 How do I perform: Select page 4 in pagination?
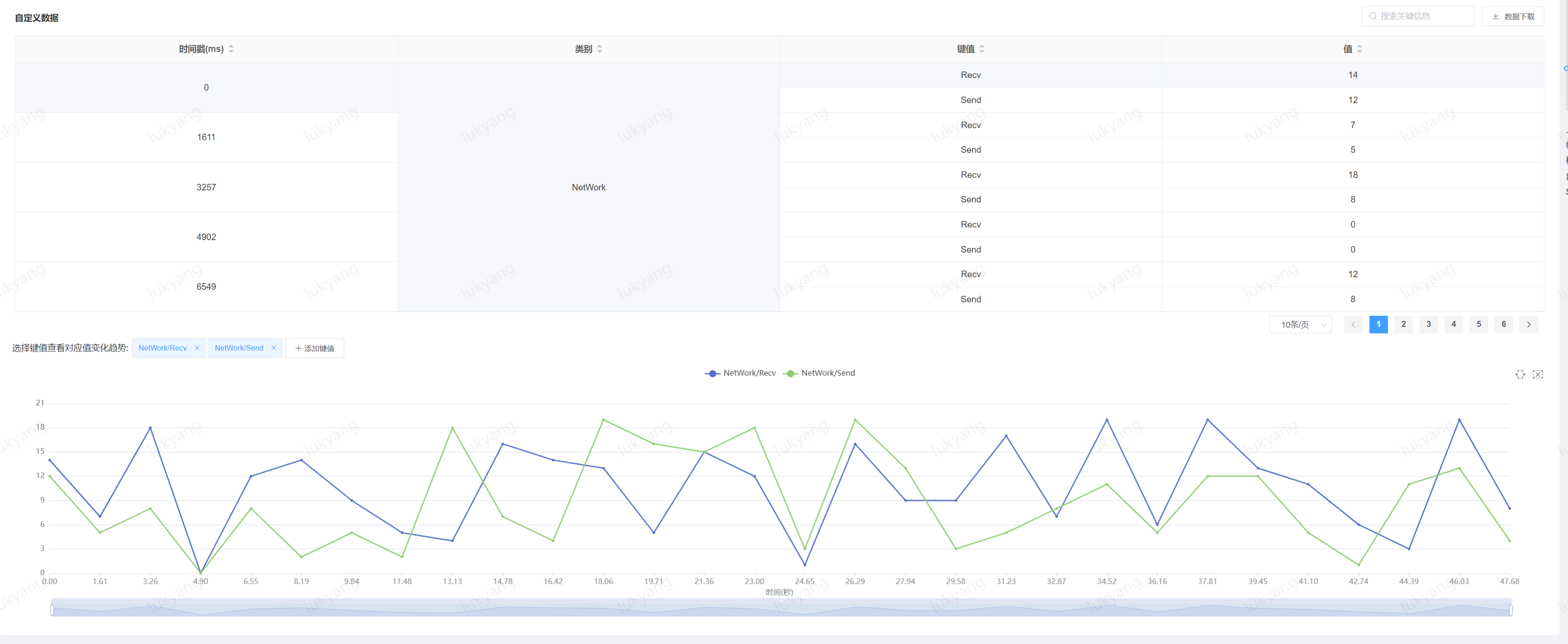[1453, 324]
